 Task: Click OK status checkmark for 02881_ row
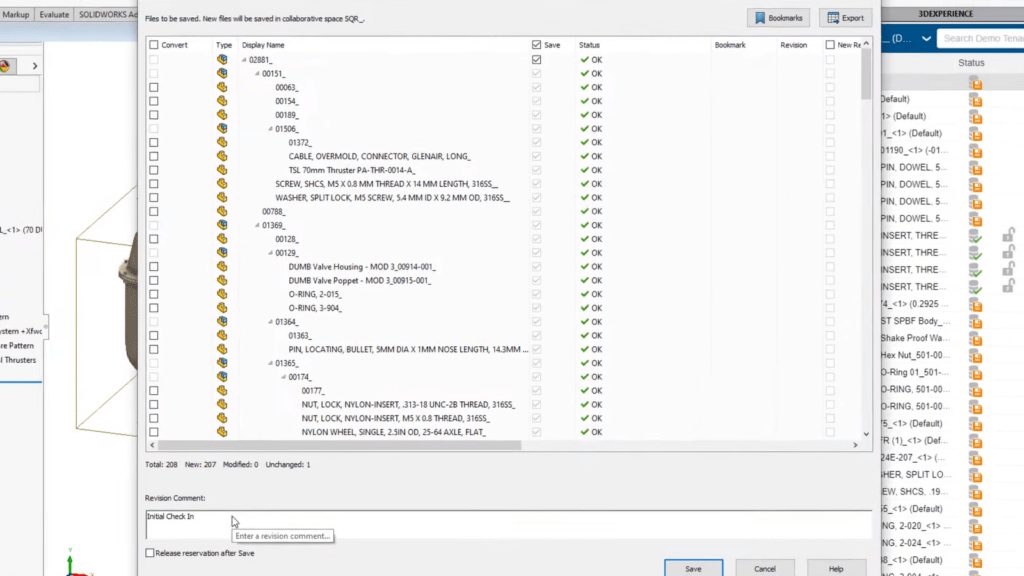point(584,59)
